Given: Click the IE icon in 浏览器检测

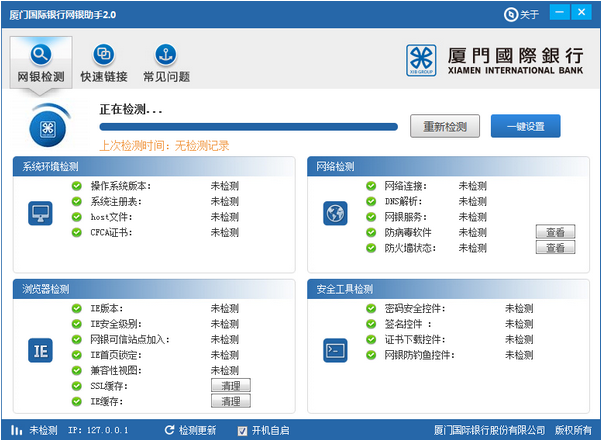Looking at the screenshot, I should point(40,350).
